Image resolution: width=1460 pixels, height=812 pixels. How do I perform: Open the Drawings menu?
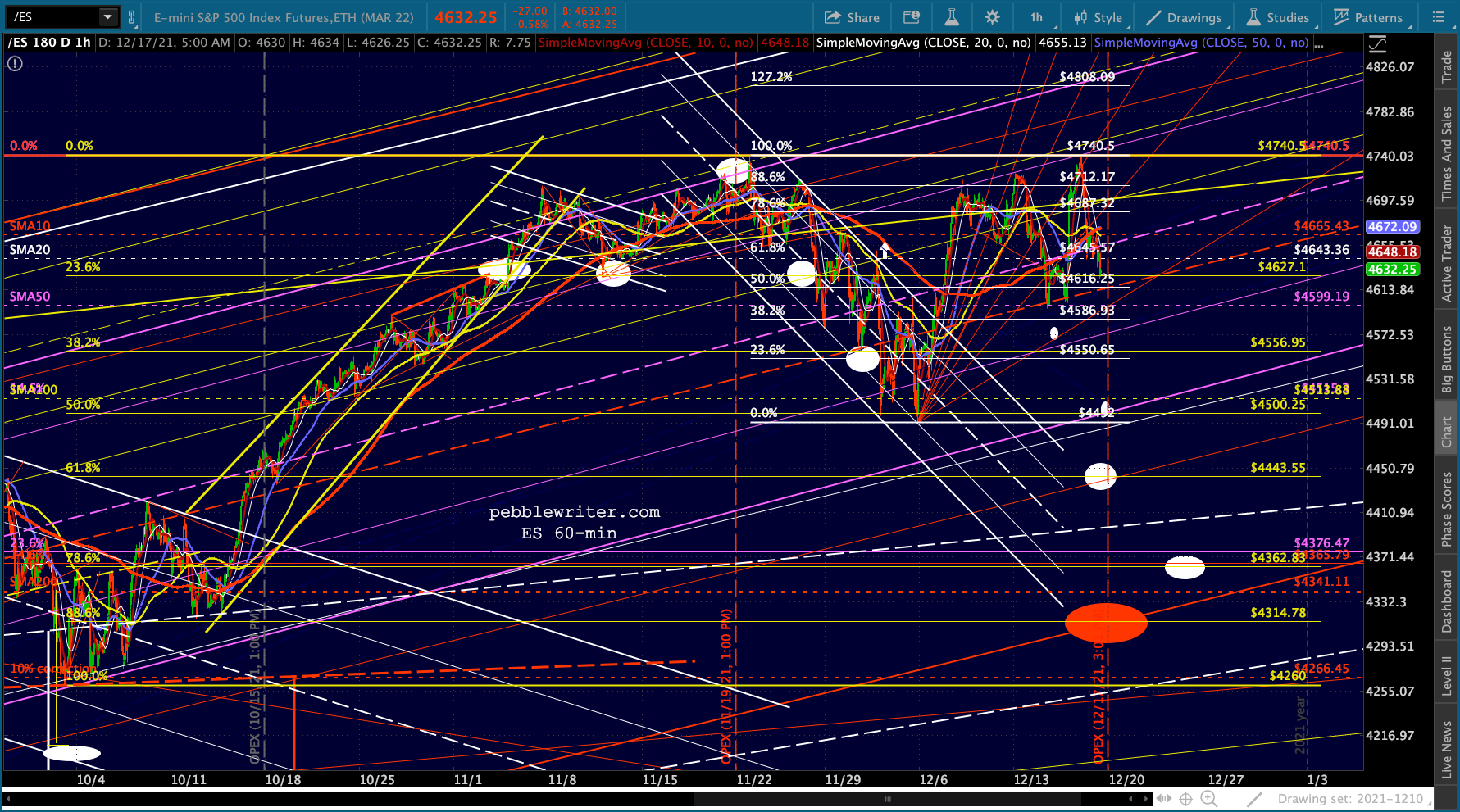(x=1185, y=17)
